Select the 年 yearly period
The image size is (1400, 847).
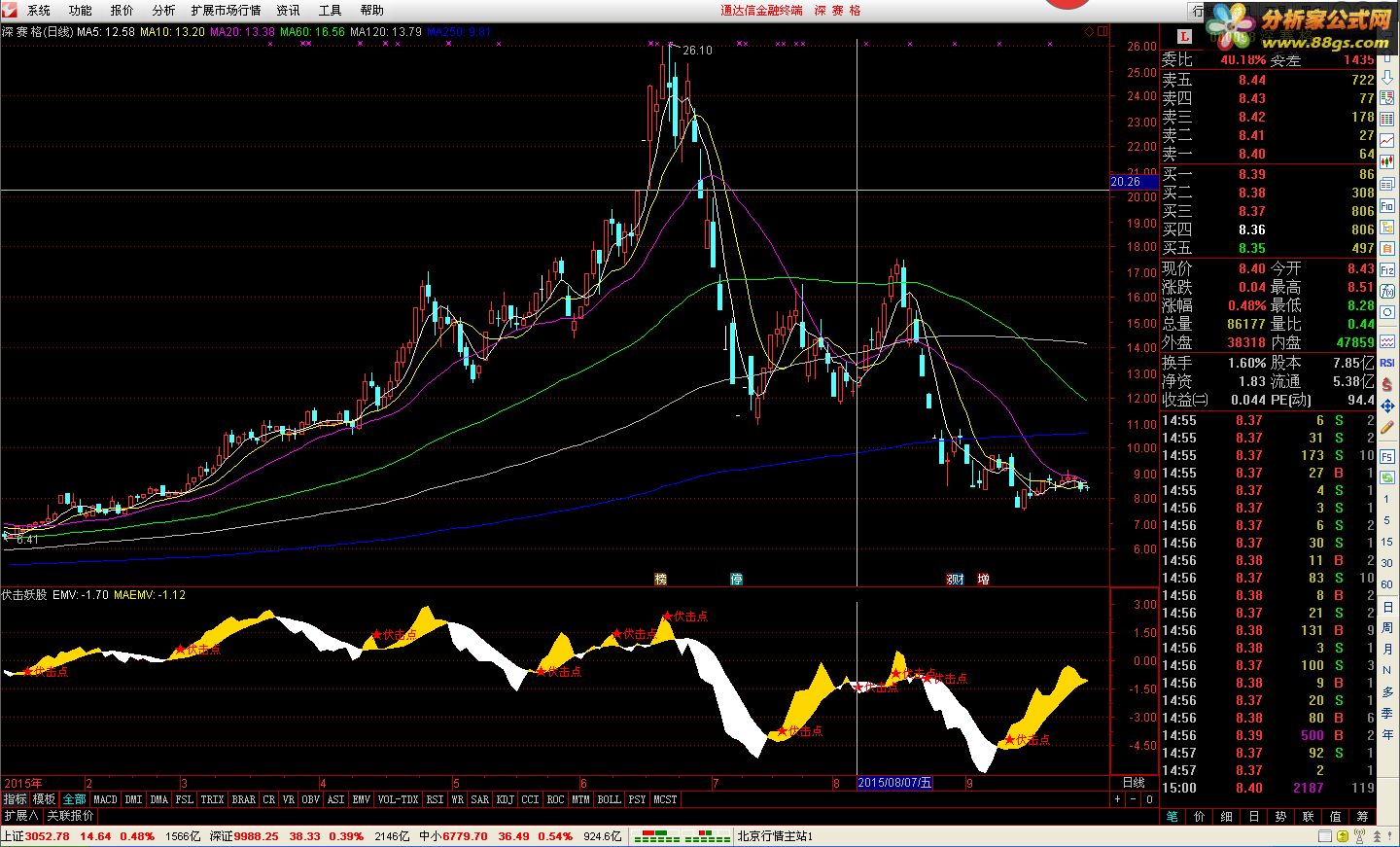[1387, 733]
